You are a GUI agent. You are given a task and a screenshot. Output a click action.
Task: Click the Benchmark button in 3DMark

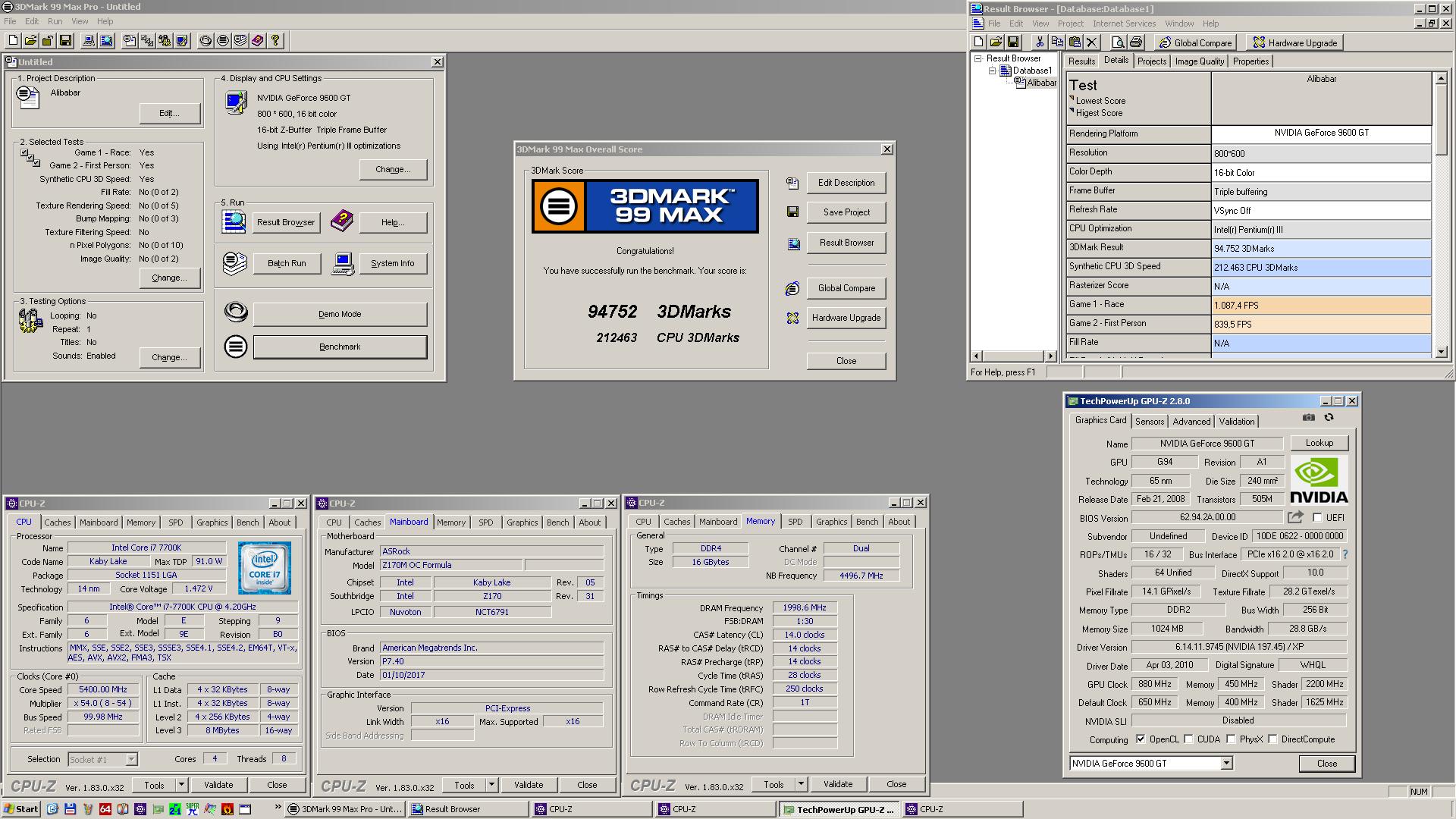coord(340,347)
